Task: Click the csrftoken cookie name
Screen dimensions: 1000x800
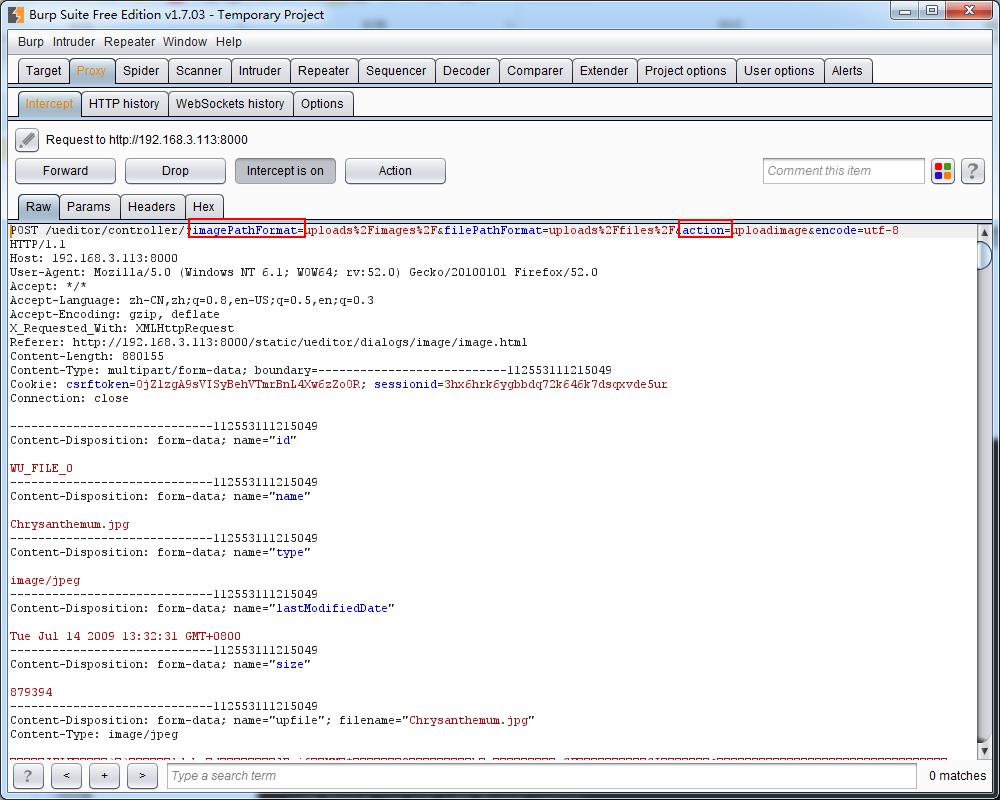Action: 98,385
